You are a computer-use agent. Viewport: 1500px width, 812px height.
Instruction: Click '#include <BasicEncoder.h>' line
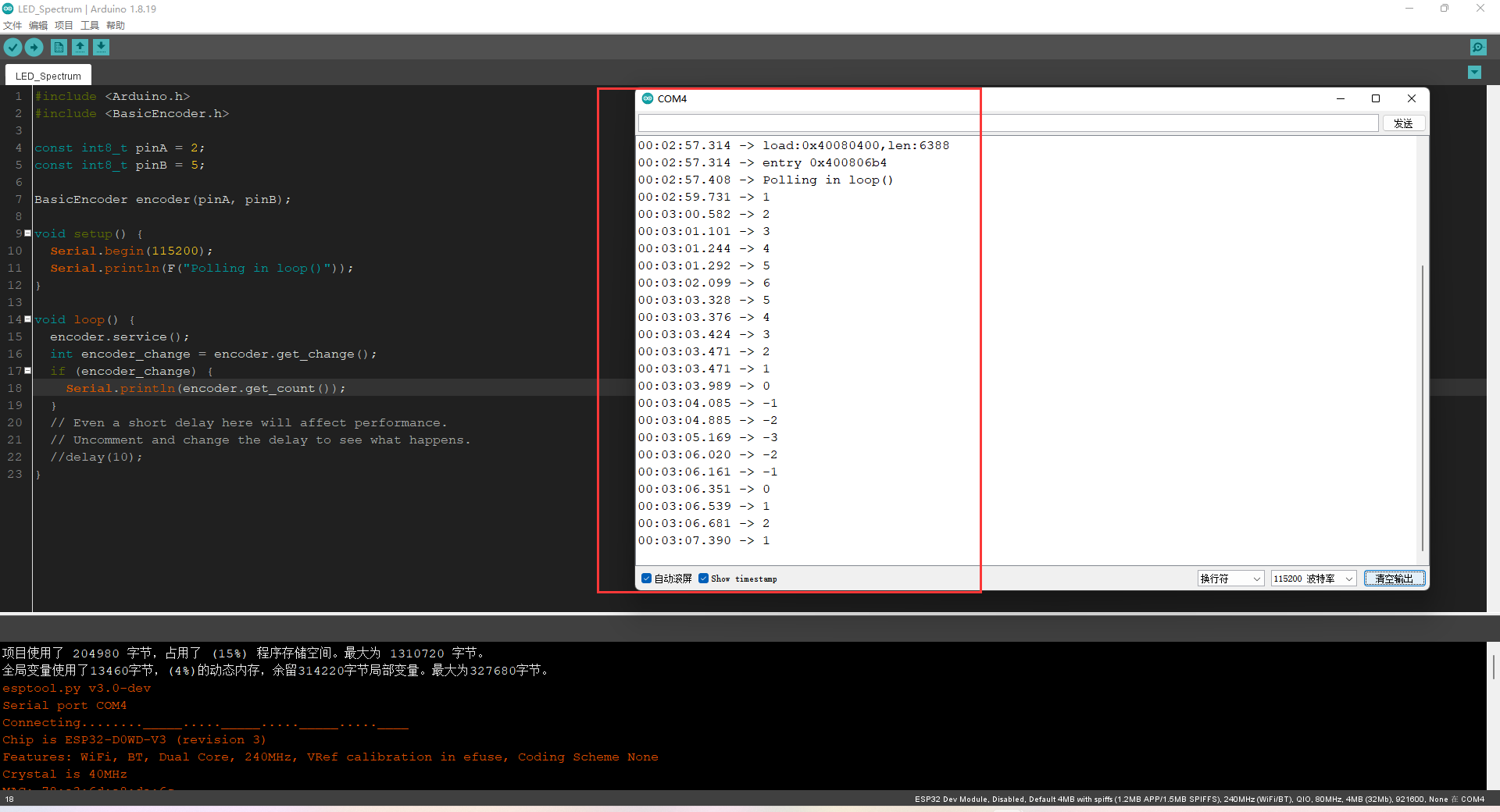point(131,114)
